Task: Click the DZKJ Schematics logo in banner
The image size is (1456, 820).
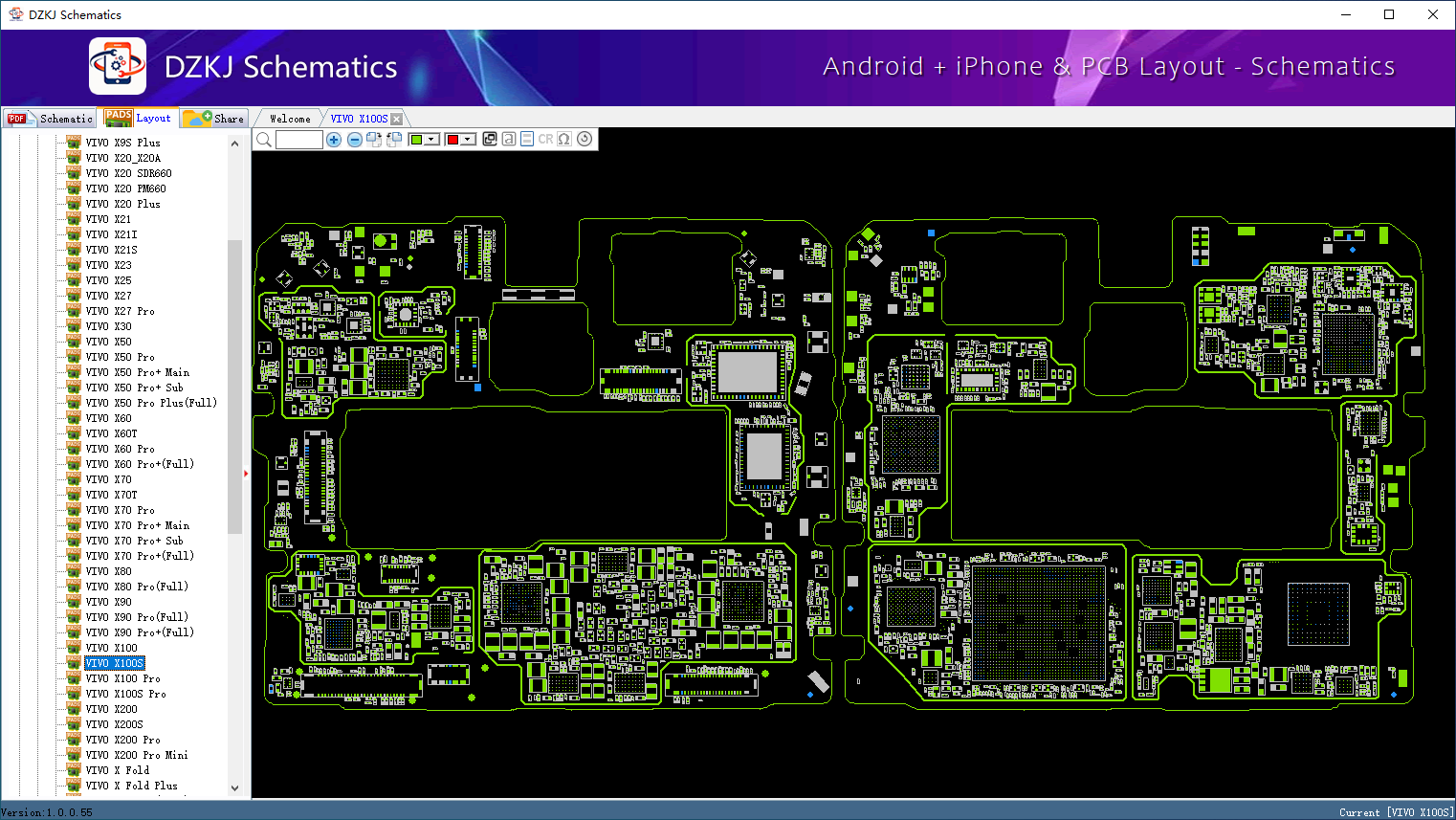Action: 118,66
